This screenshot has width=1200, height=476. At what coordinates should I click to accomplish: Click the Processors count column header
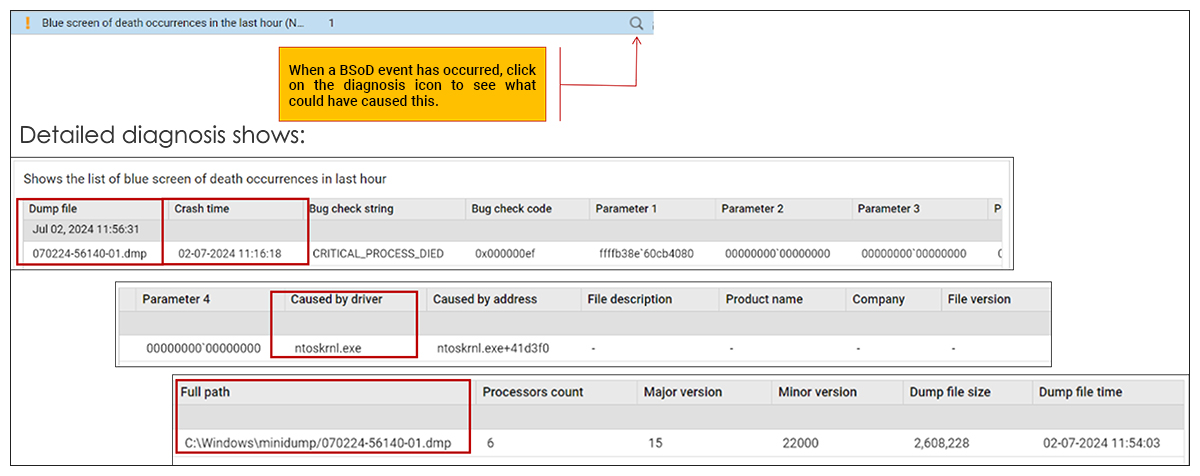click(532, 392)
